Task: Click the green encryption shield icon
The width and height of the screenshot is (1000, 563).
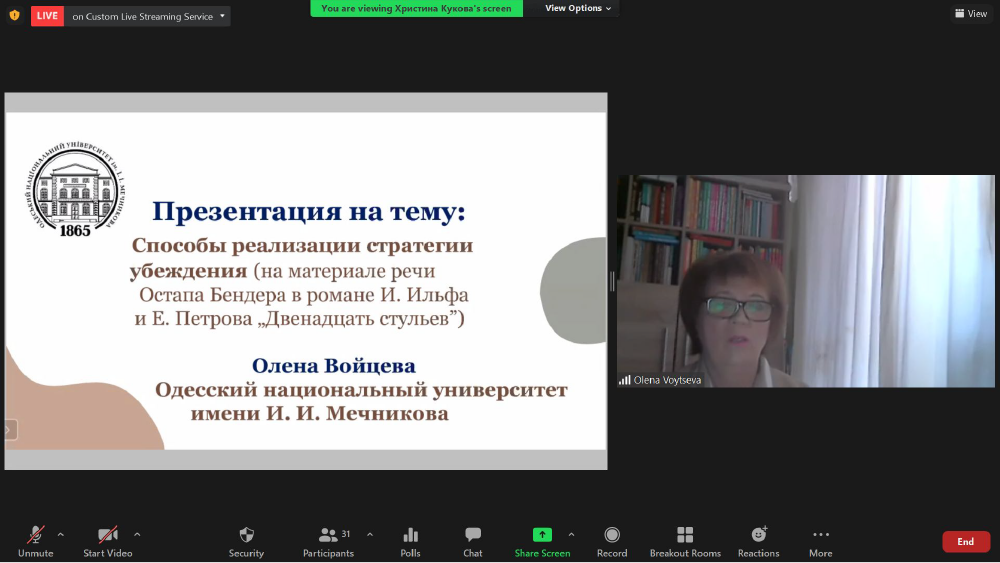Action: (x=14, y=15)
